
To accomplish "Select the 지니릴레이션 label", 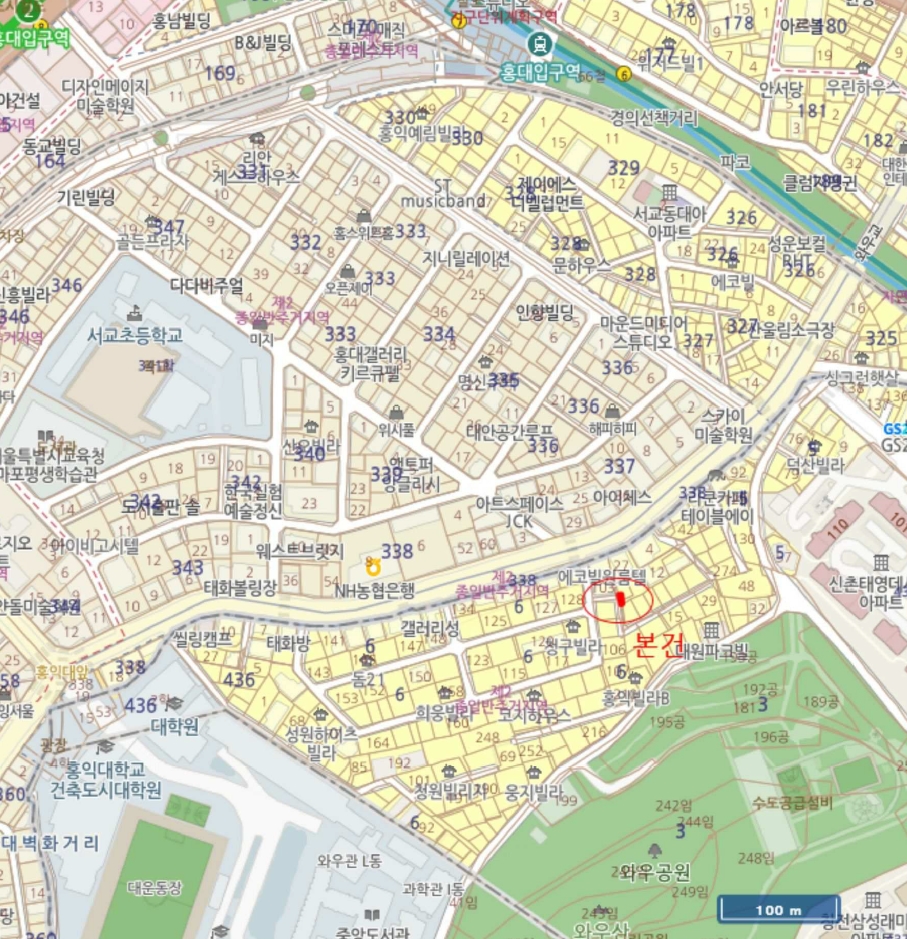I will coord(466,259).
